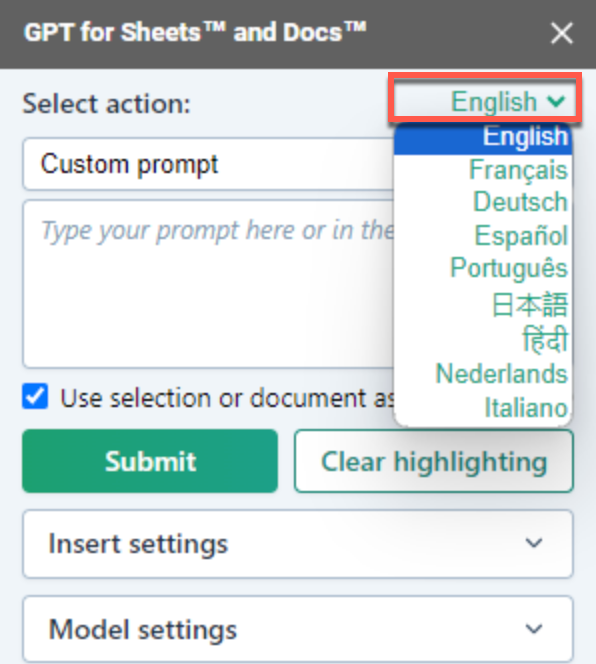The height and width of the screenshot is (664, 596).
Task: Click the Clear highlighting button
Action: 434,461
